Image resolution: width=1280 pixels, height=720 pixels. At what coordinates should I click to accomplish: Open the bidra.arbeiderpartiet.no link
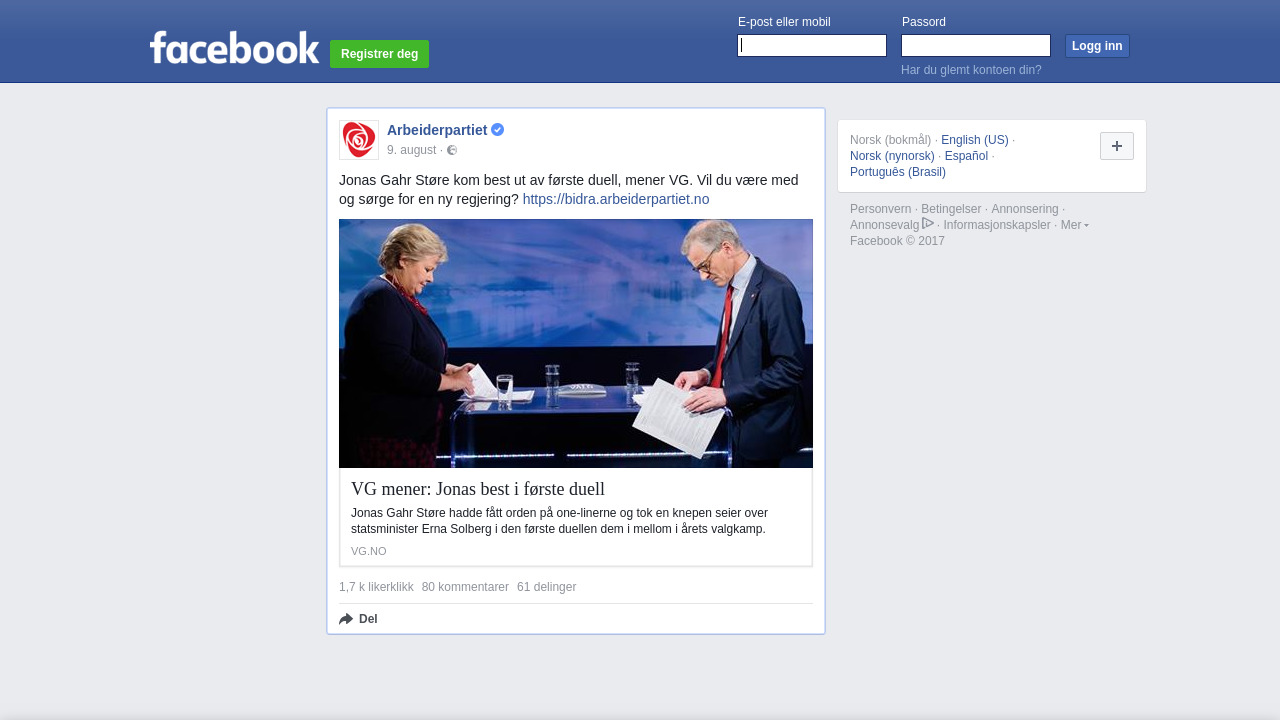click(x=616, y=199)
